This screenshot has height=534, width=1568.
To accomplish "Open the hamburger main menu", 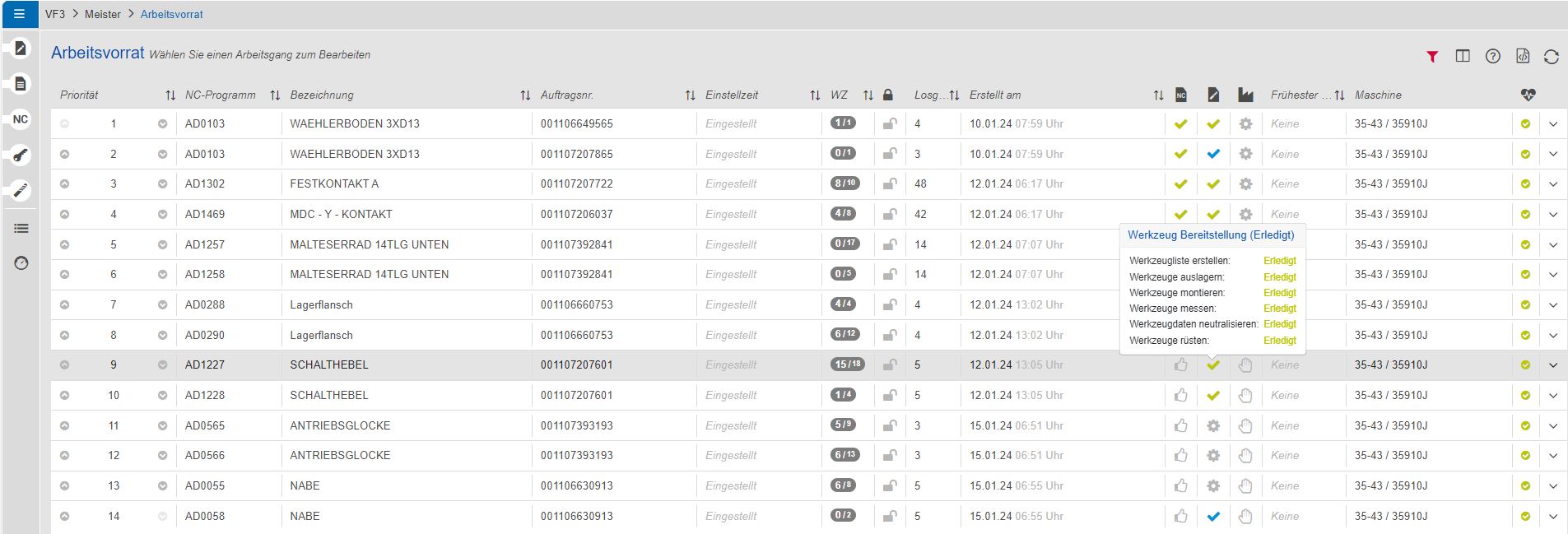I will [x=20, y=14].
